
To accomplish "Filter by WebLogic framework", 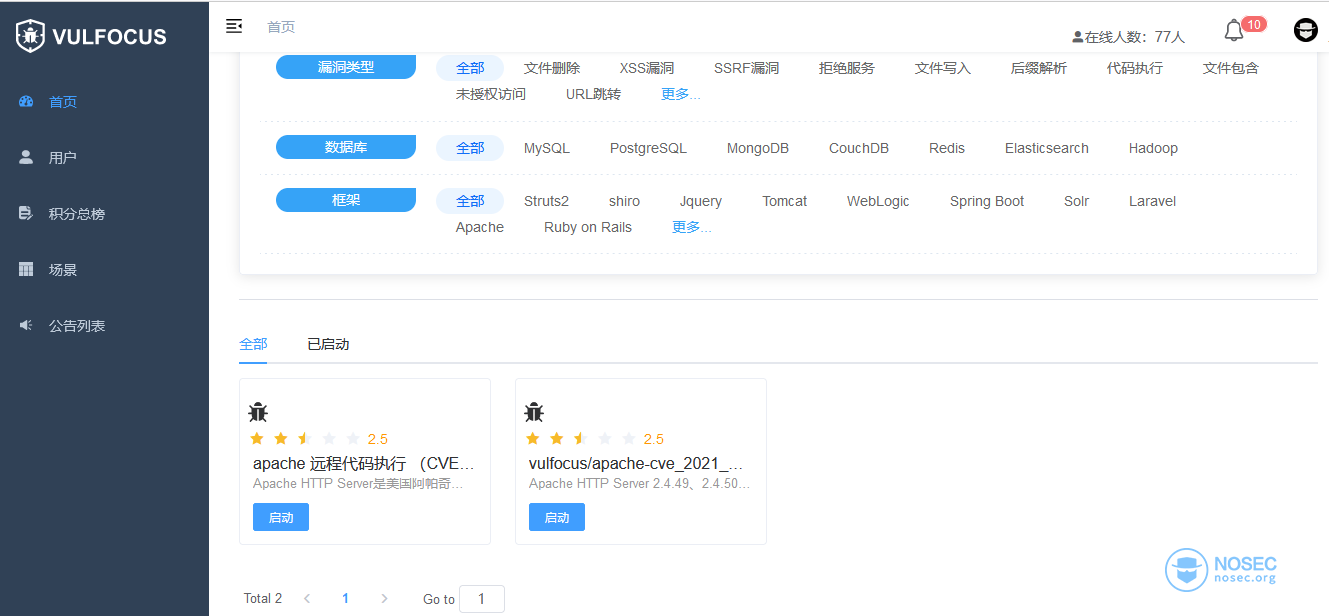I will point(878,201).
